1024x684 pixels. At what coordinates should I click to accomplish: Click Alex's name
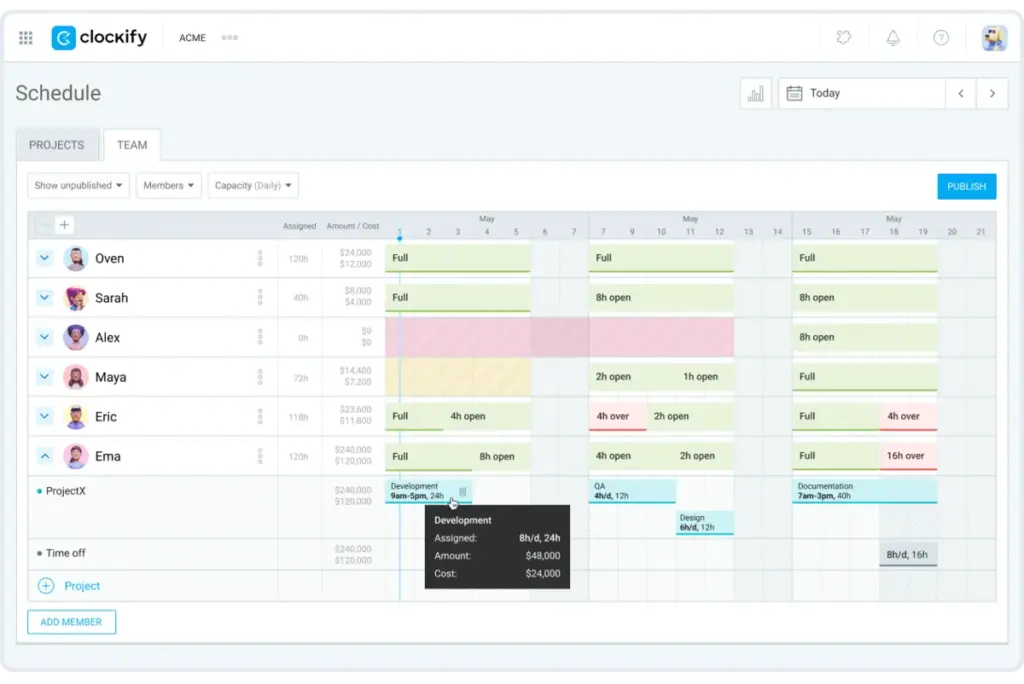tap(108, 338)
